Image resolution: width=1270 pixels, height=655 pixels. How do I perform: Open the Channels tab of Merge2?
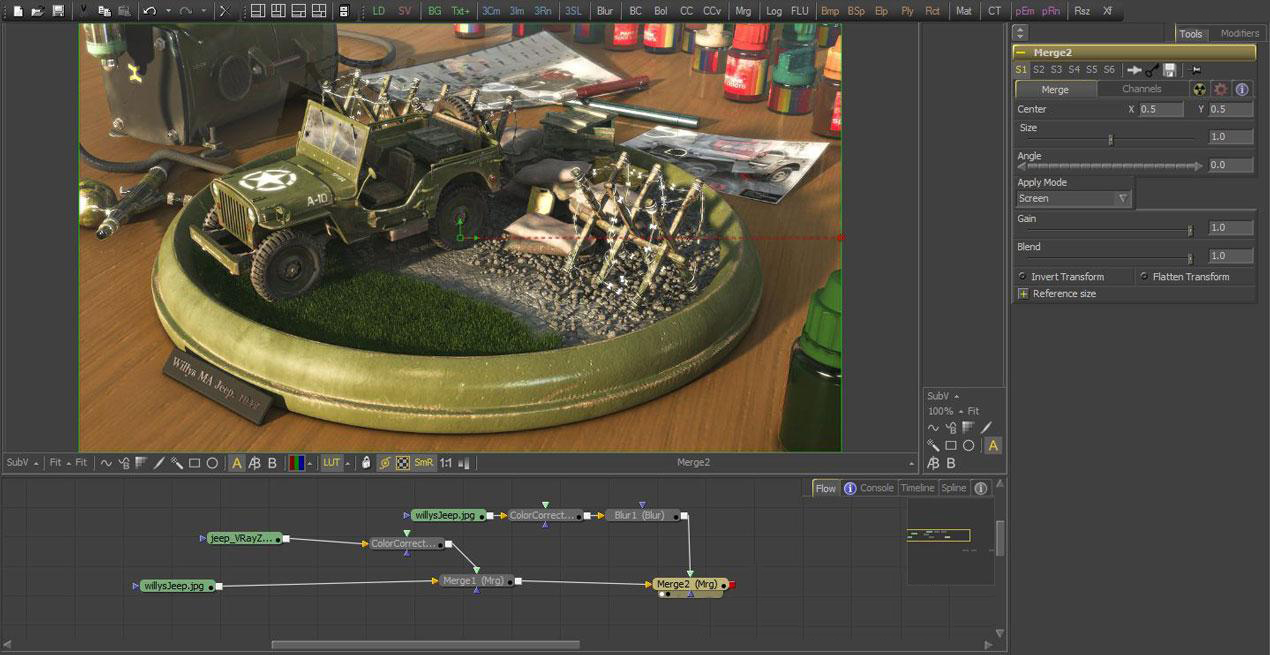1141,89
